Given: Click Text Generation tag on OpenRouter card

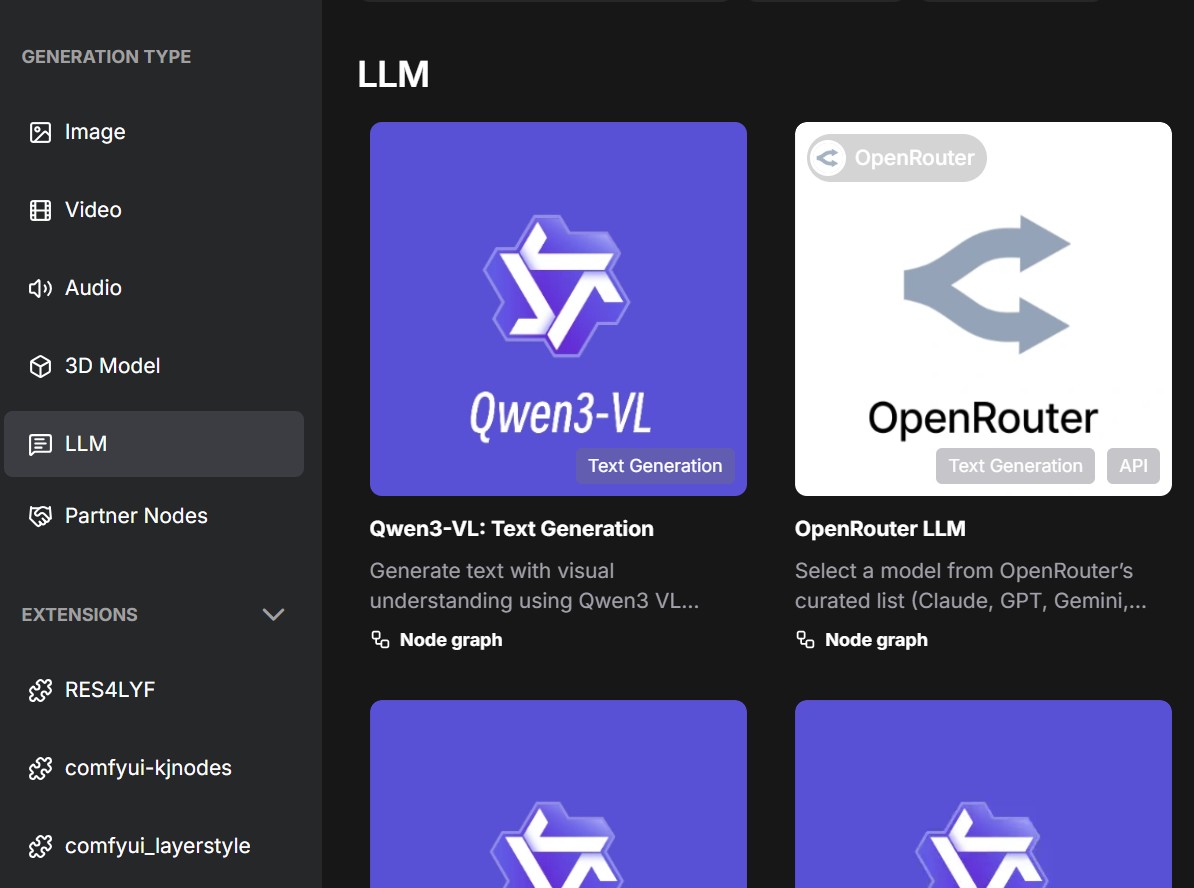Looking at the screenshot, I should click(x=1015, y=466).
